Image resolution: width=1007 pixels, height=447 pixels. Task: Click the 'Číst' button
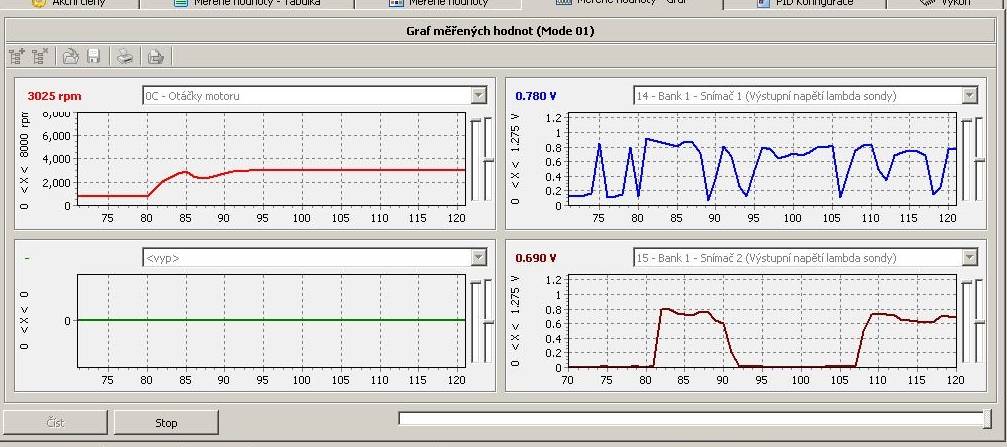[55, 422]
